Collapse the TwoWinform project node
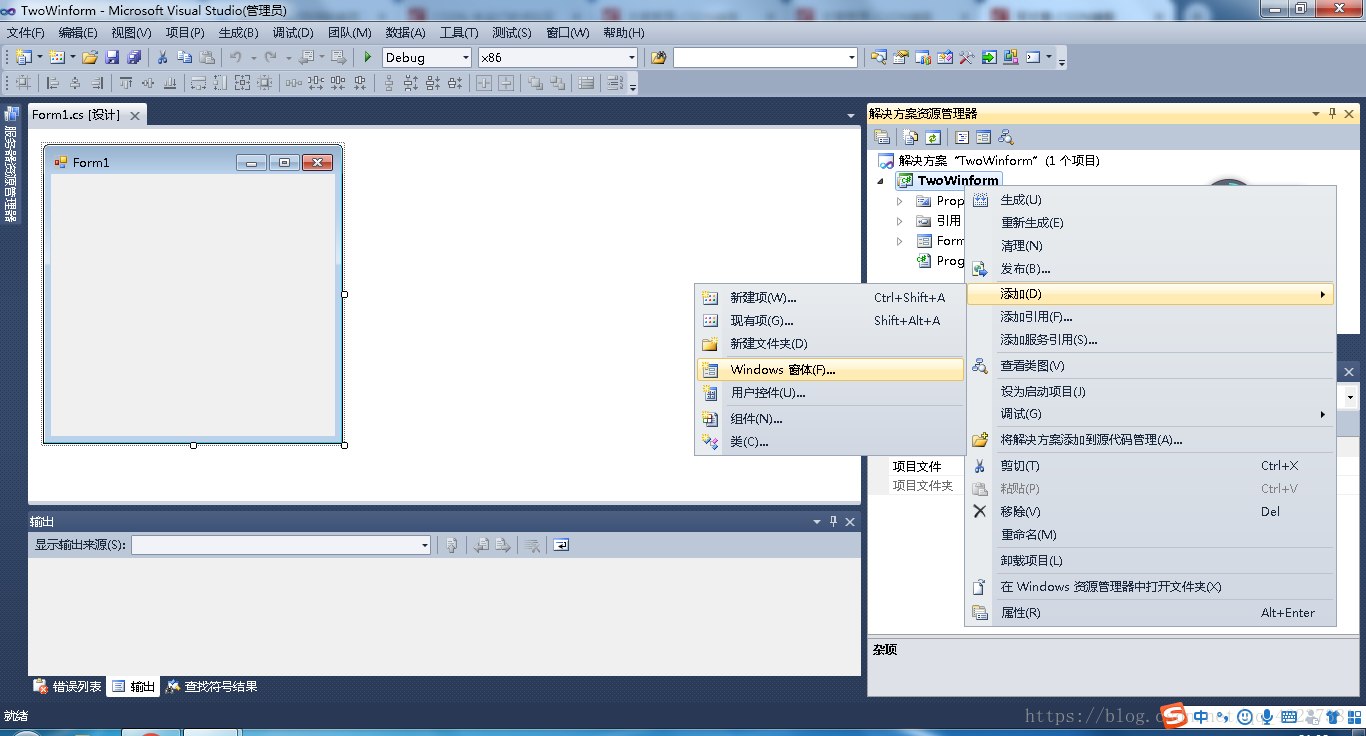Image resolution: width=1366 pixels, height=736 pixels. tap(881, 181)
